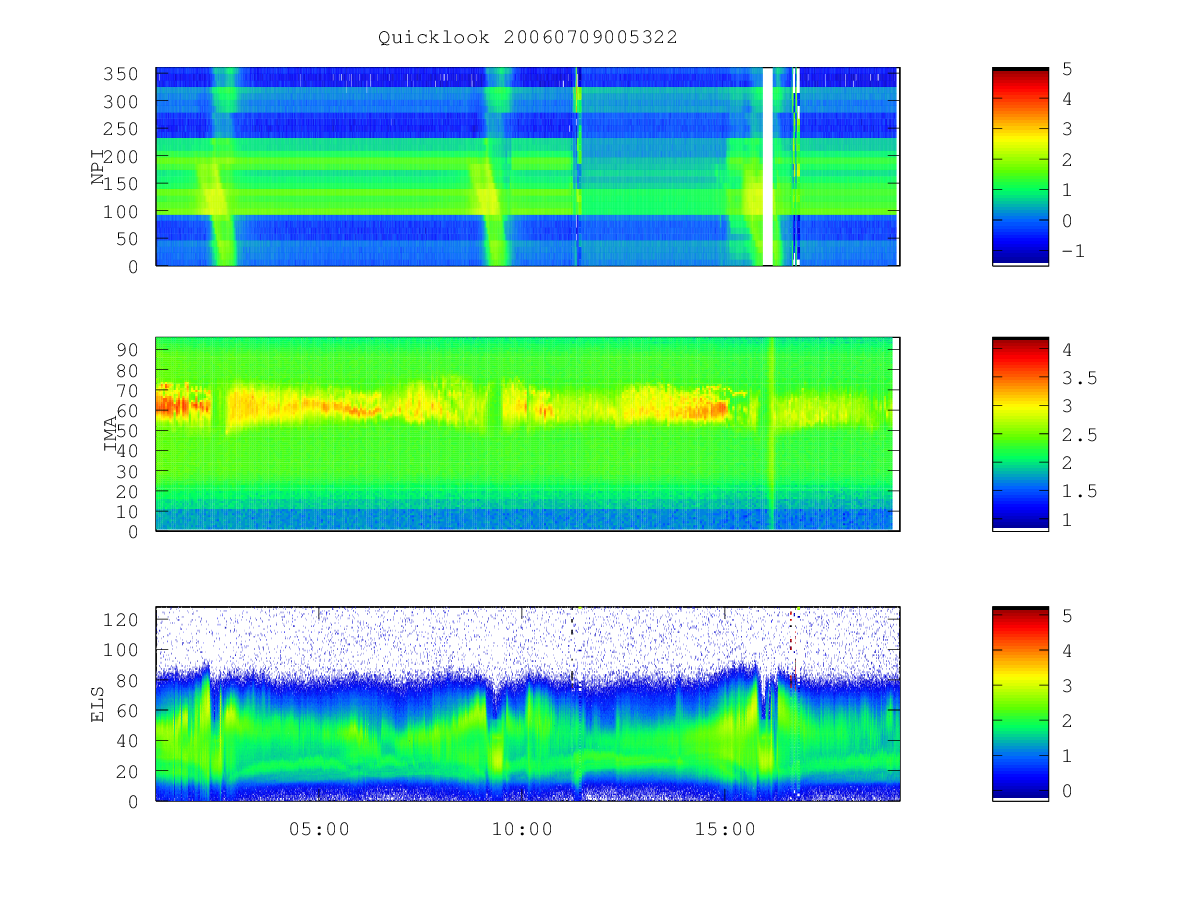Image resolution: width=1200 pixels, height=900 pixels.
Task: Click the title text Quicklook 20060709005322
Action: pyautogui.click(x=528, y=37)
